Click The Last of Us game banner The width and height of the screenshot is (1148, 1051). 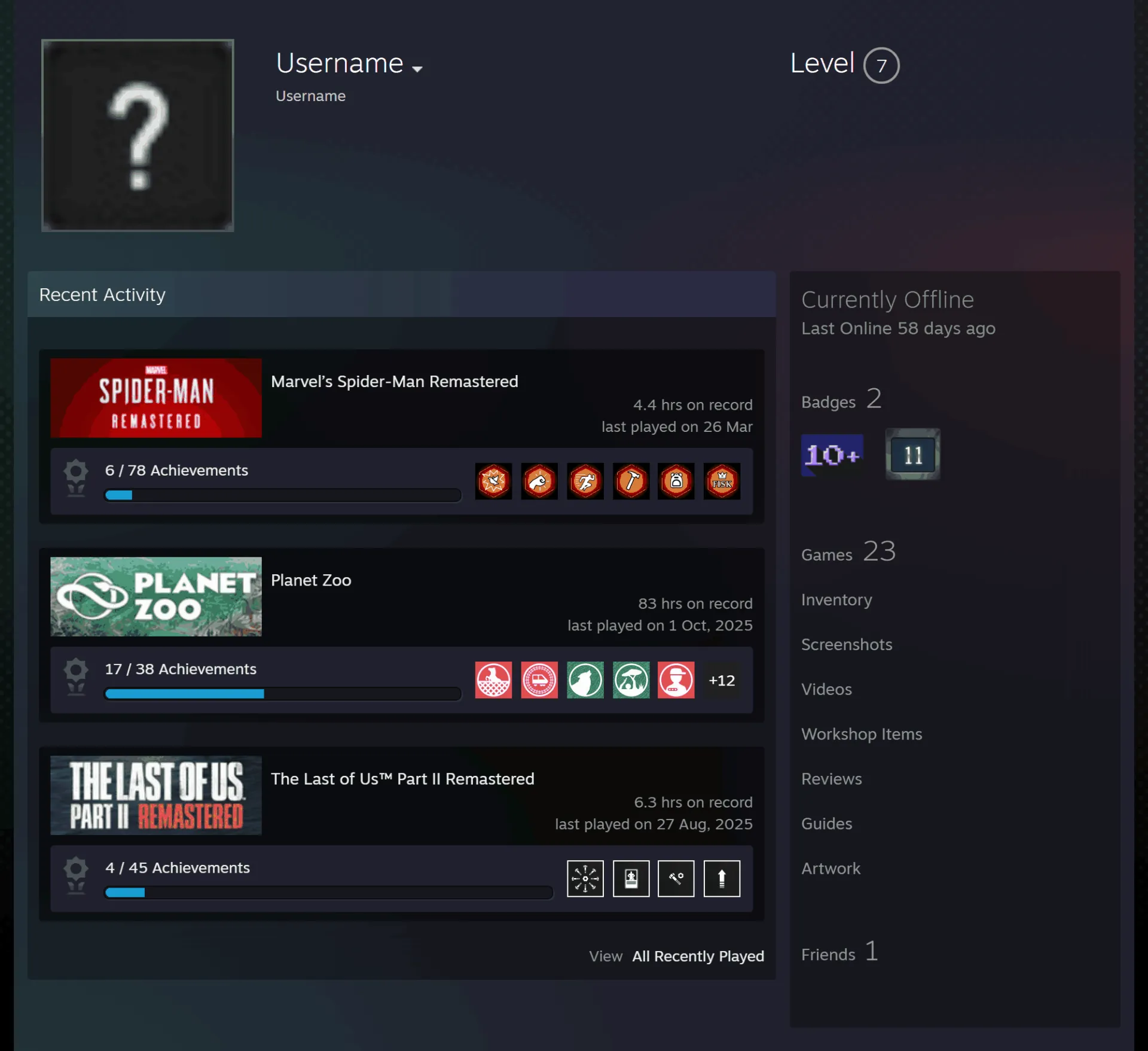click(156, 795)
